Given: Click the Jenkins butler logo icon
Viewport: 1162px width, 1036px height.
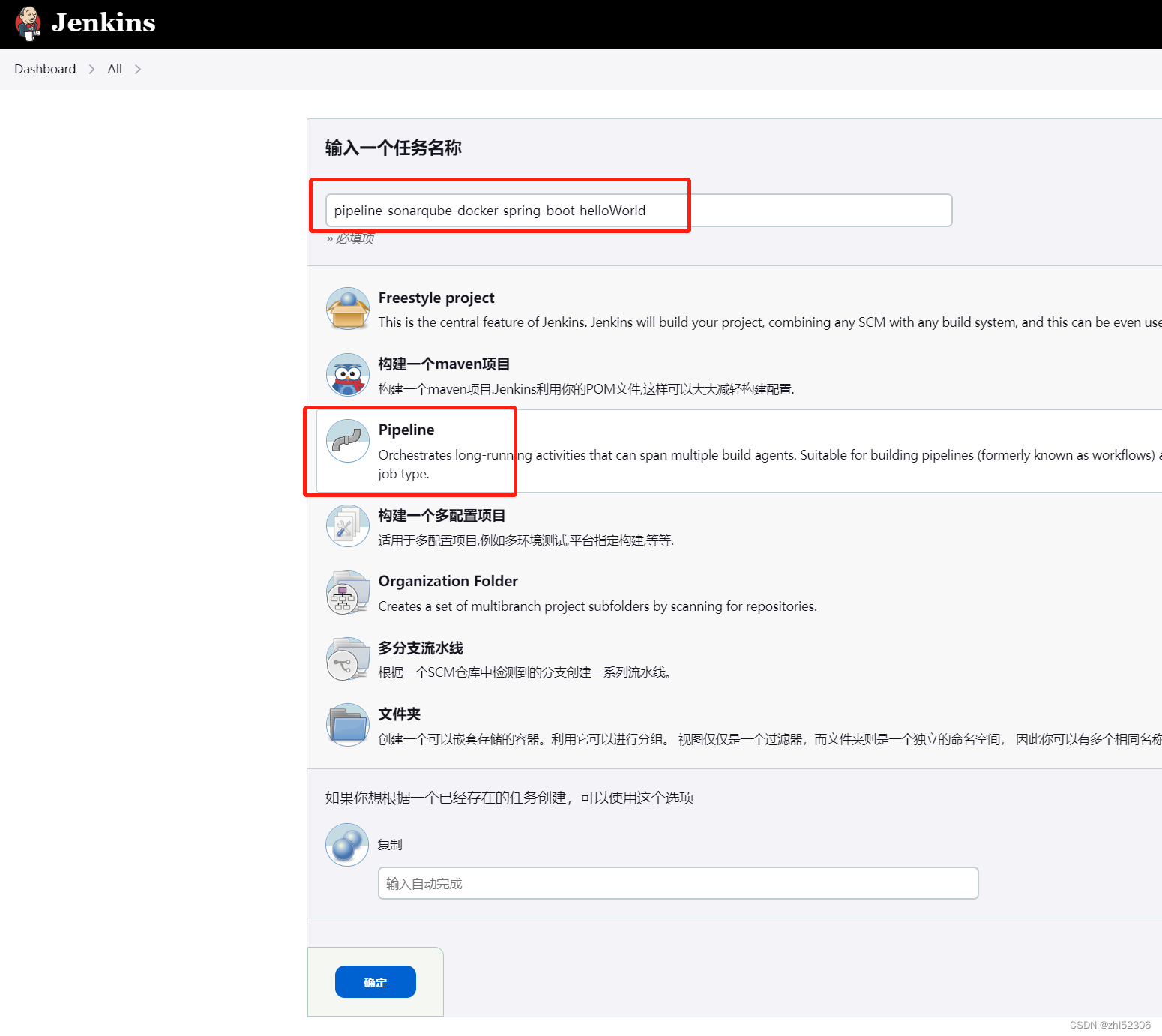Looking at the screenshot, I should (x=28, y=23).
